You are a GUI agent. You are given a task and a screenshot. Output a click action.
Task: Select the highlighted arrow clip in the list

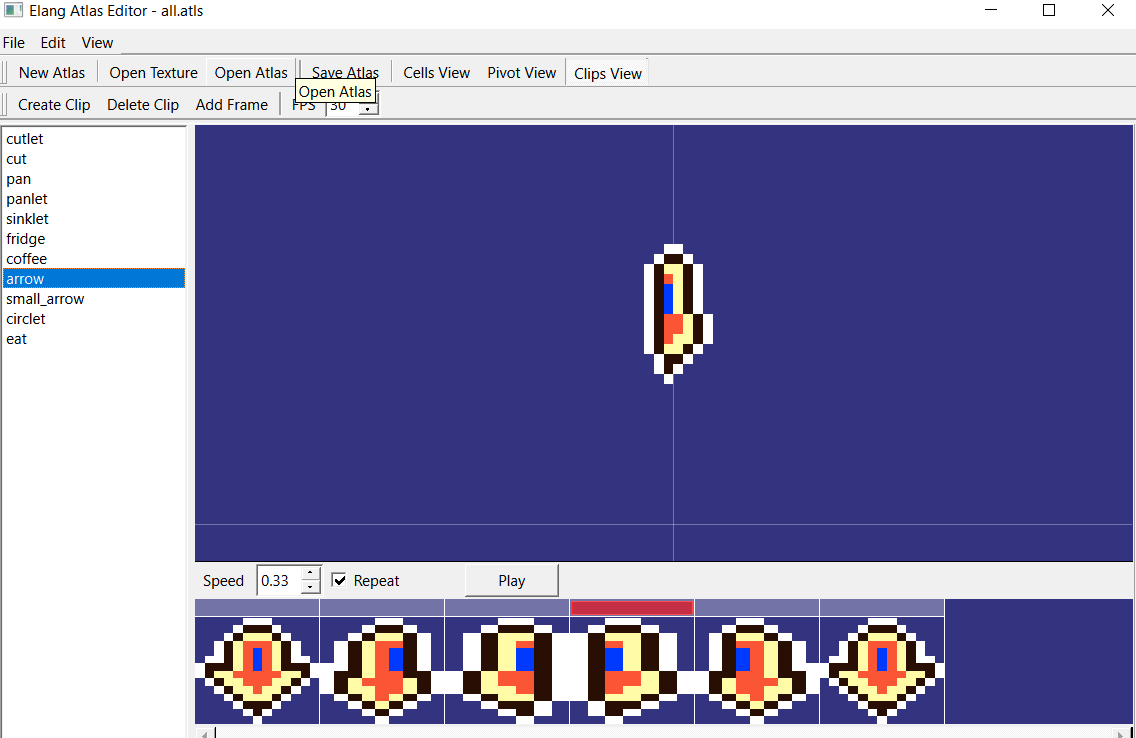pos(94,279)
